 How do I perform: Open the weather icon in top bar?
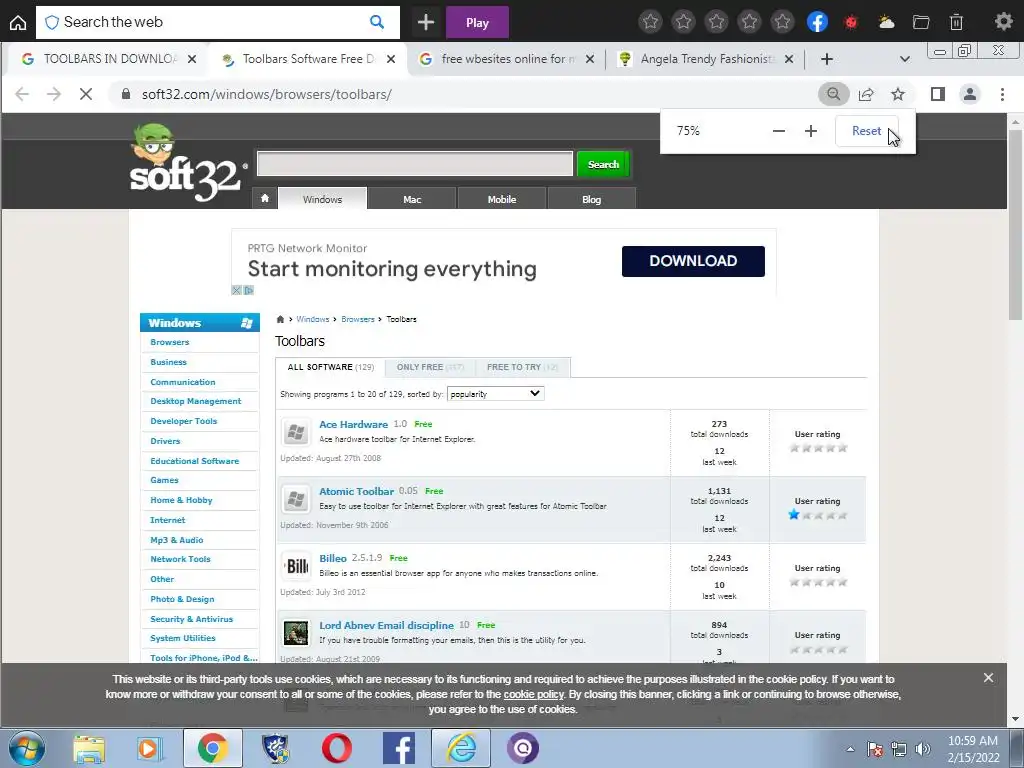[886, 22]
